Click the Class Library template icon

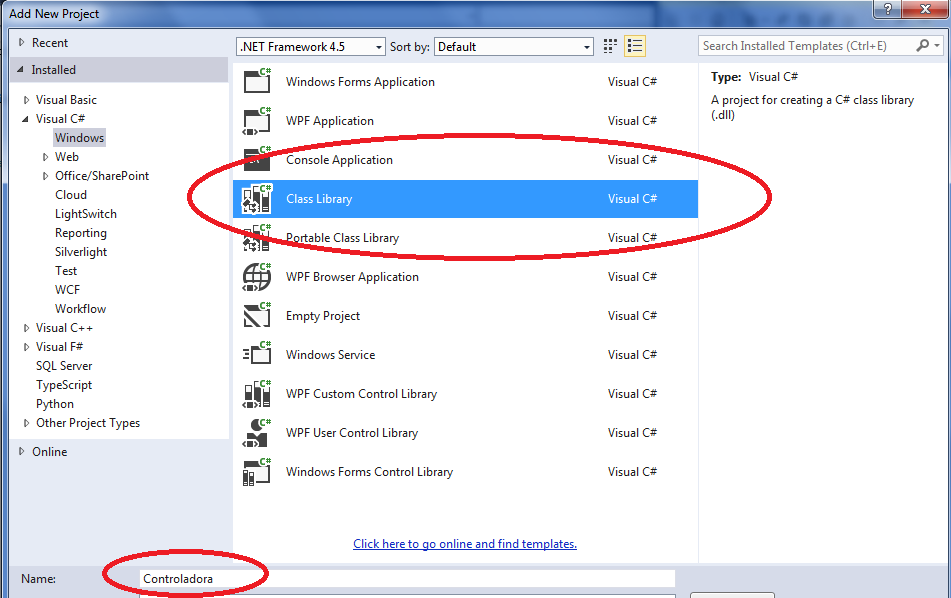pos(257,199)
